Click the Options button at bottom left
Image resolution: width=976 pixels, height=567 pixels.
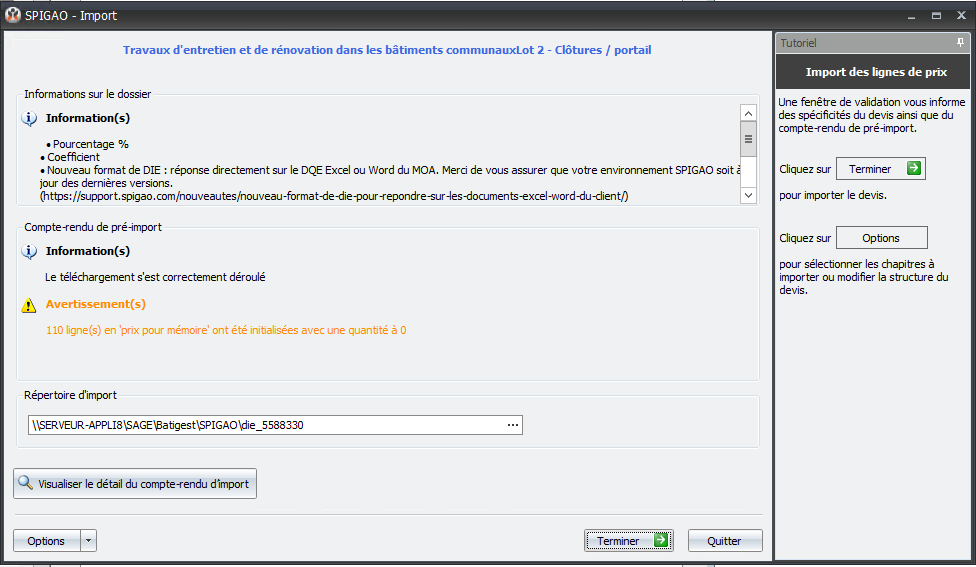(47, 541)
